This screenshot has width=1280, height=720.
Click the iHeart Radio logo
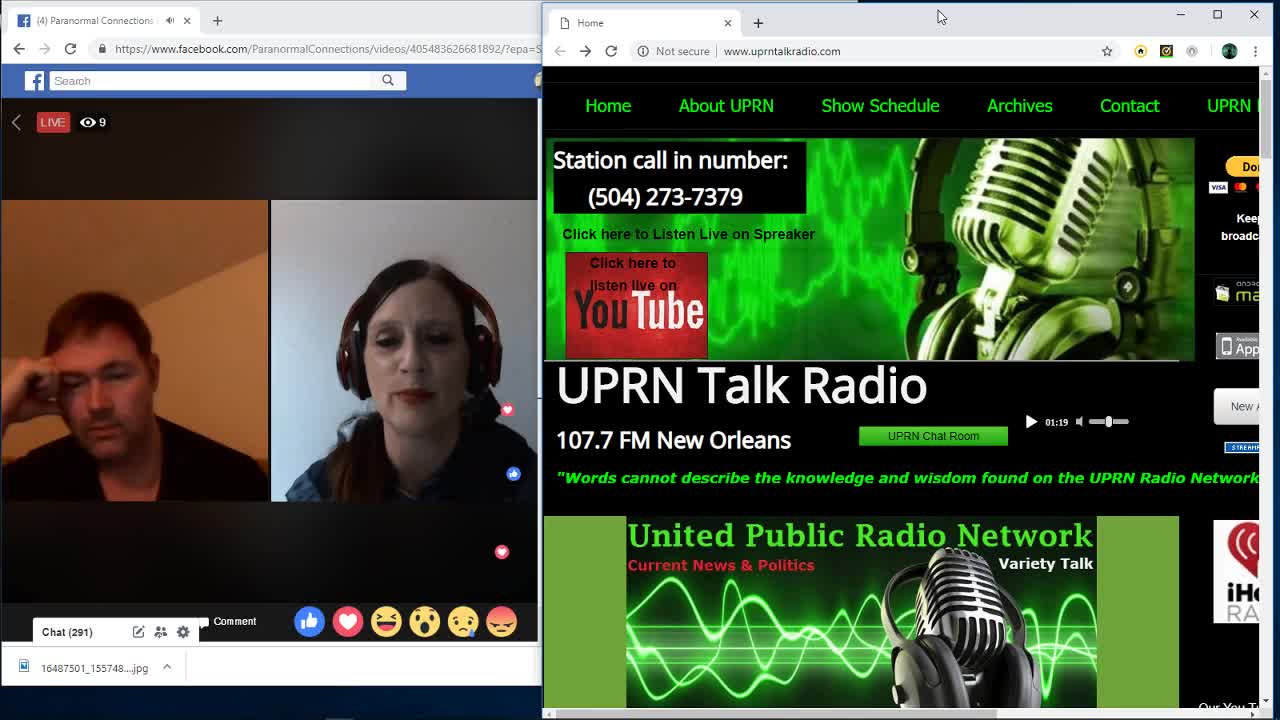(1236, 572)
